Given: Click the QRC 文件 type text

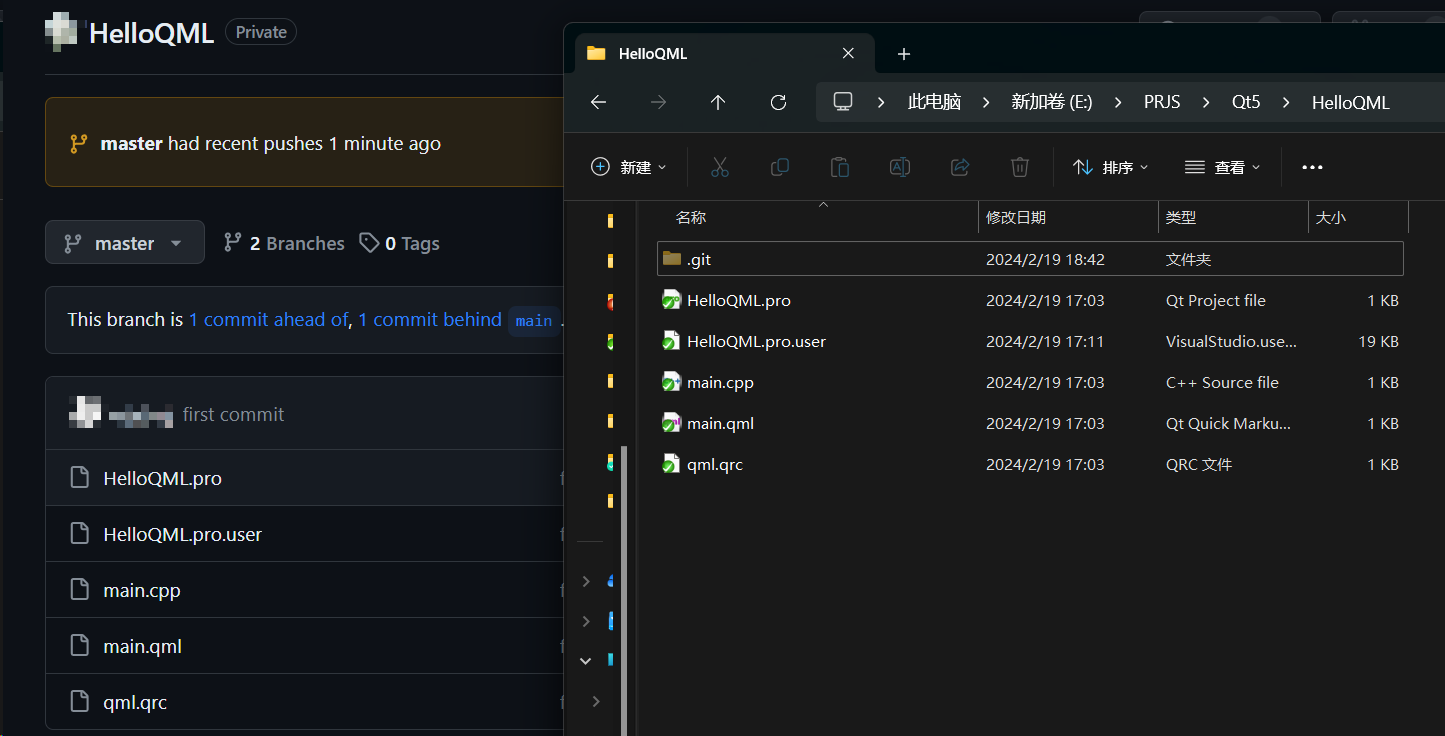Looking at the screenshot, I should coord(1199,464).
